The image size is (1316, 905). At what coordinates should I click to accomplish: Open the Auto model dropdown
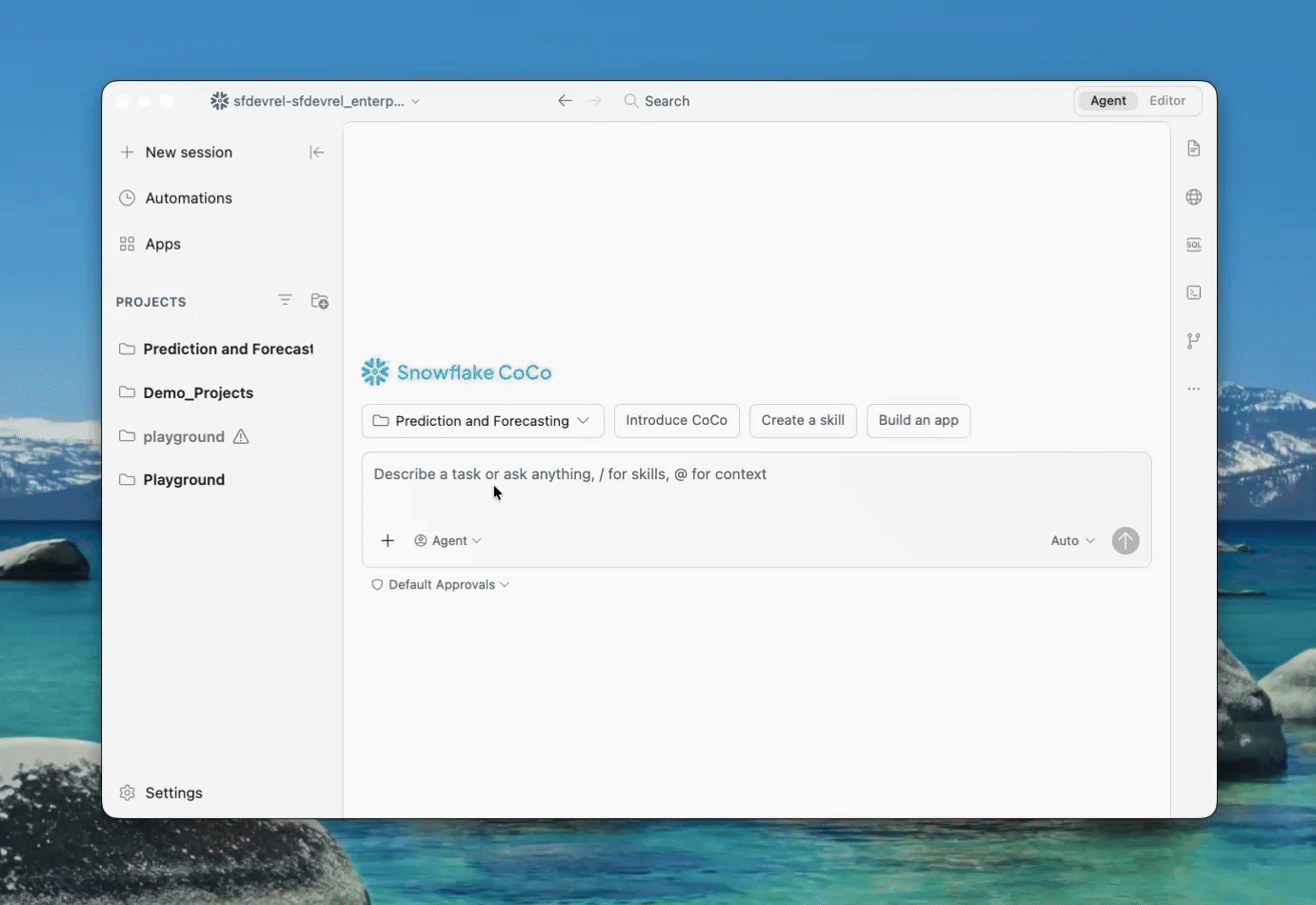[x=1072, y=541]
